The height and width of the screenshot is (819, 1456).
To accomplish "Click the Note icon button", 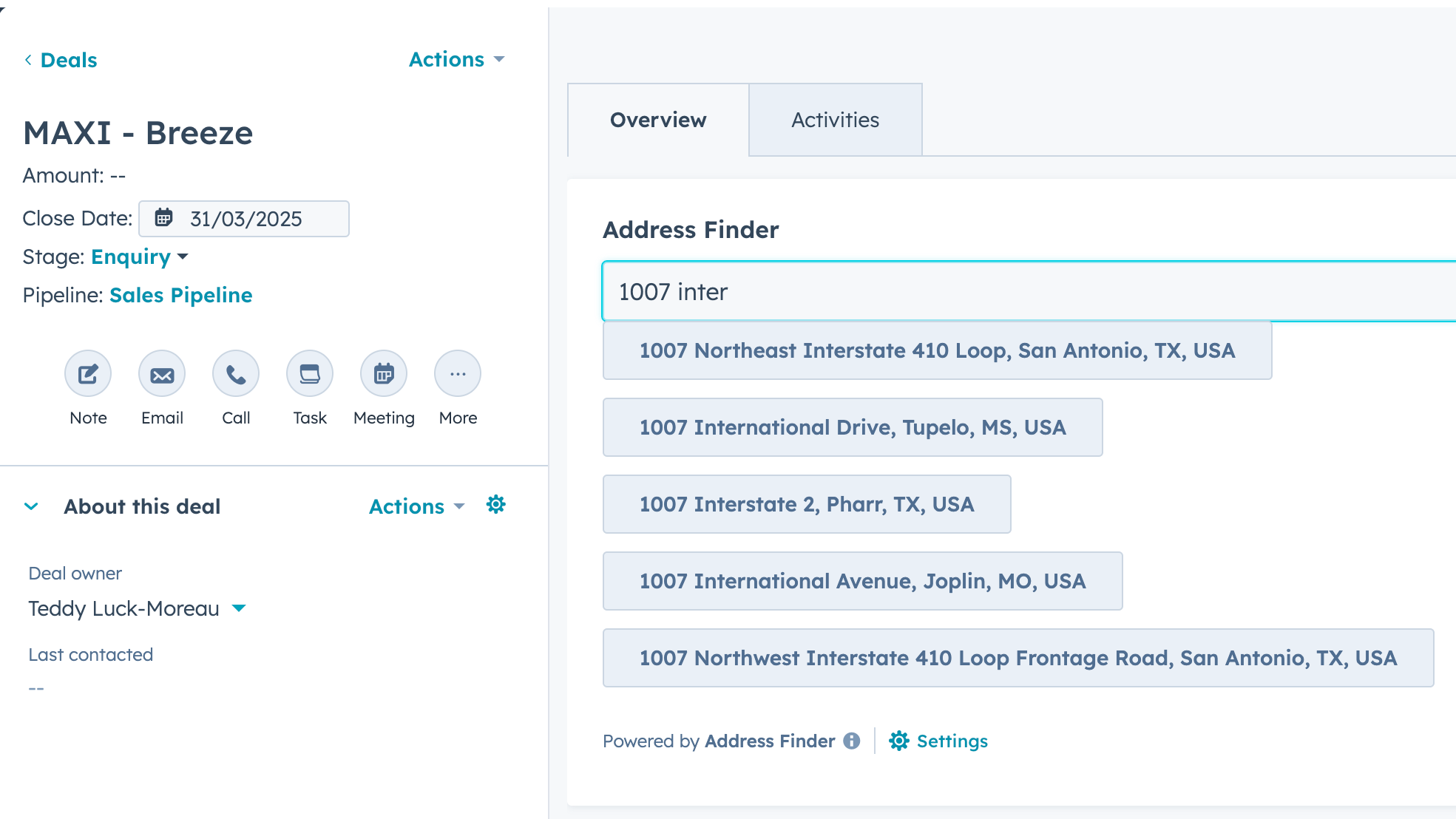I will (88, 374).
